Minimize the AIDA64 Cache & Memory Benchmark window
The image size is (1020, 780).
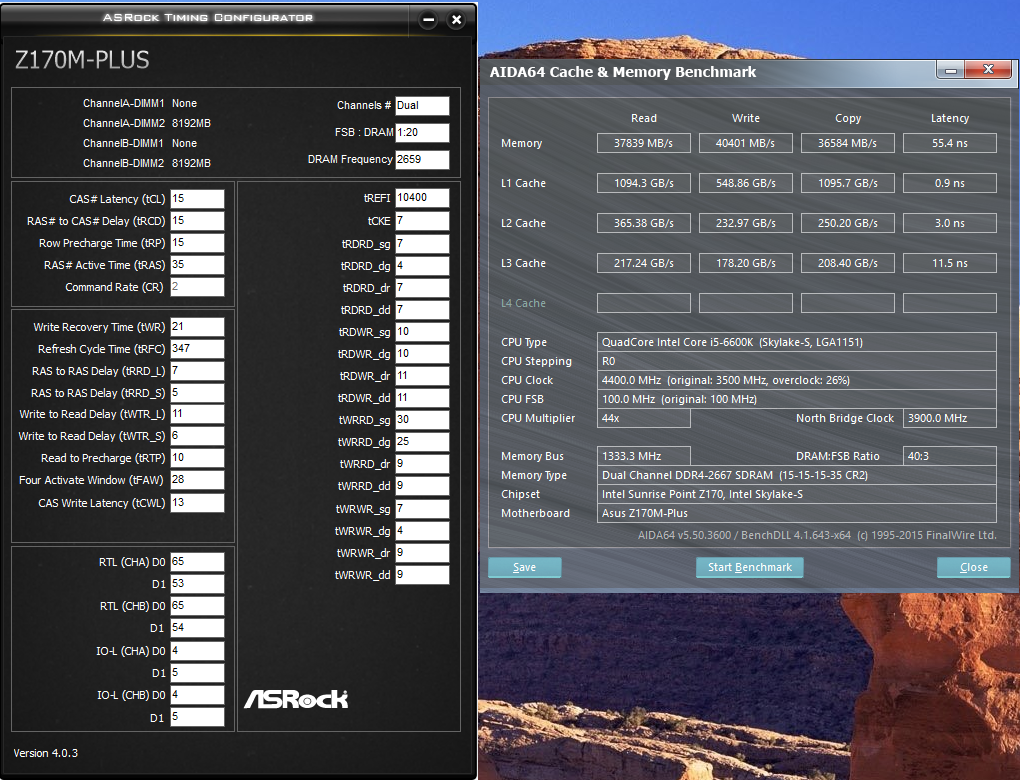click(951, 70)
